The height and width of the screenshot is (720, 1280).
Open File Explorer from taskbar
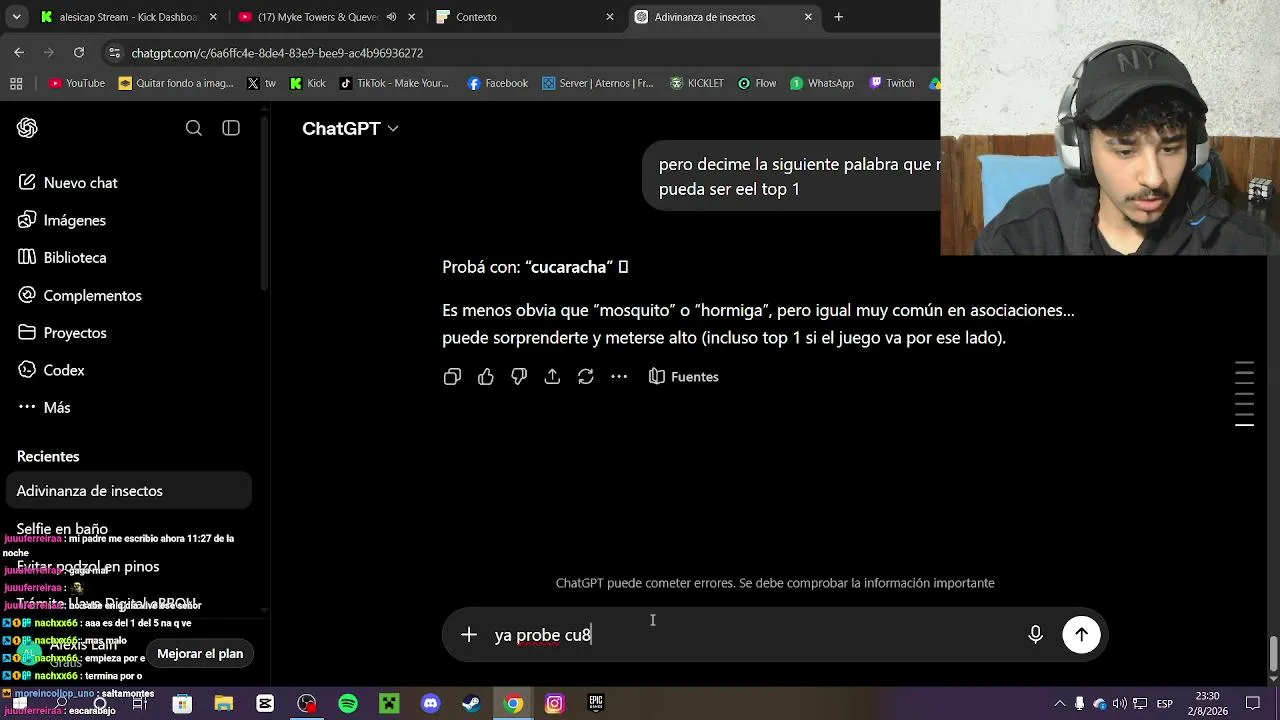[x=223, y=704]
